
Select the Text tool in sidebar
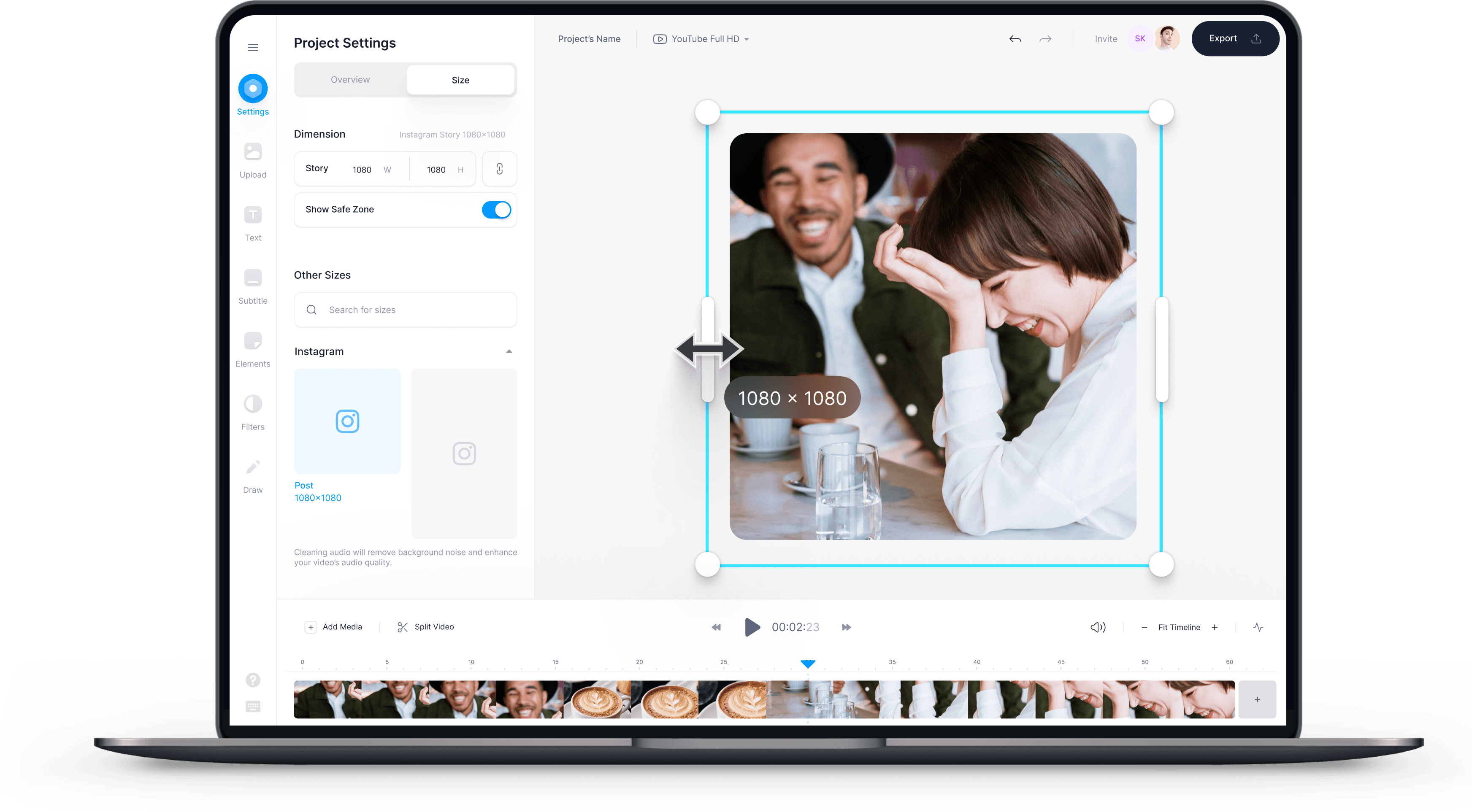[x=252, y=215]
